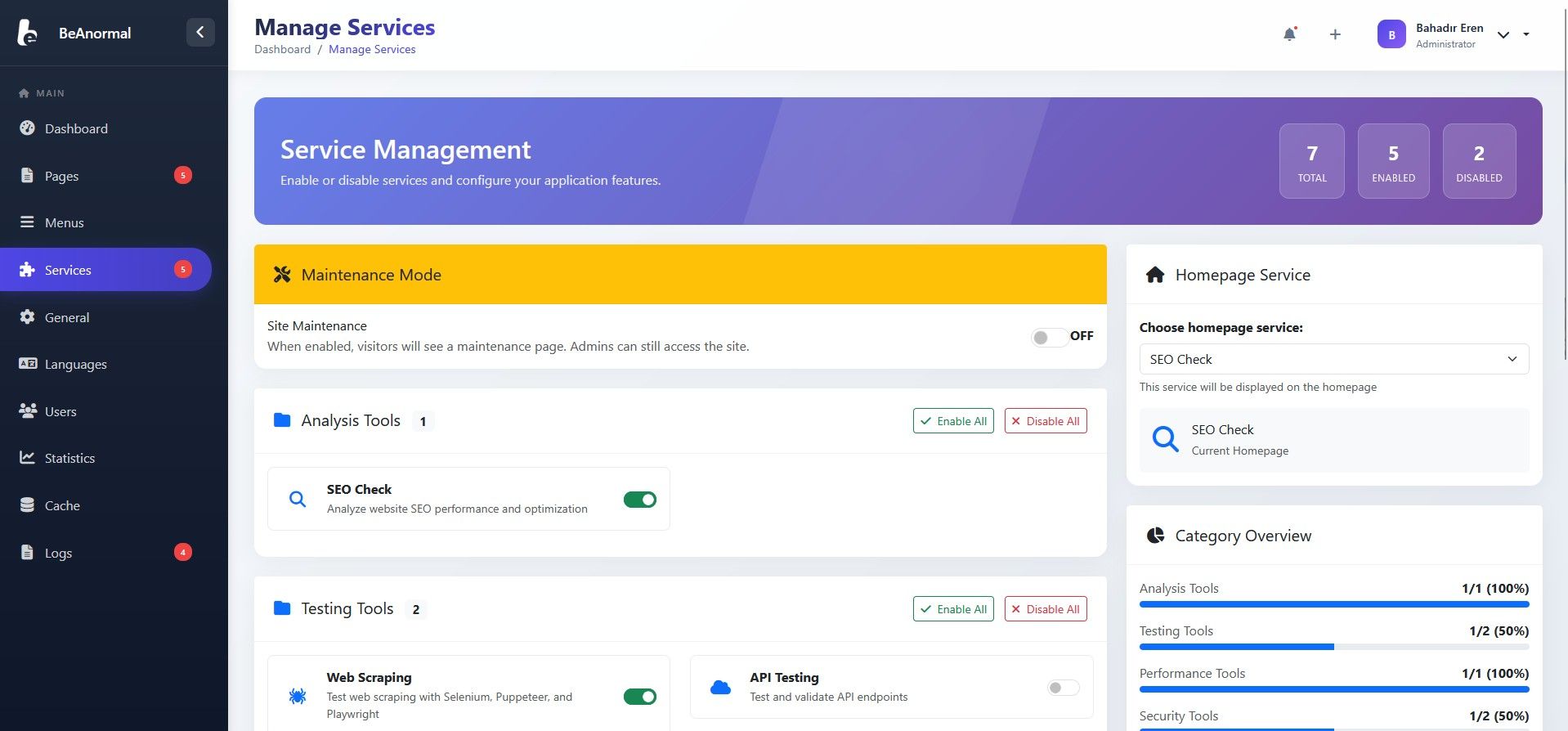1568x731 pixels.
Task: Click the Enabled services stat card
Action: (1394, 161)
